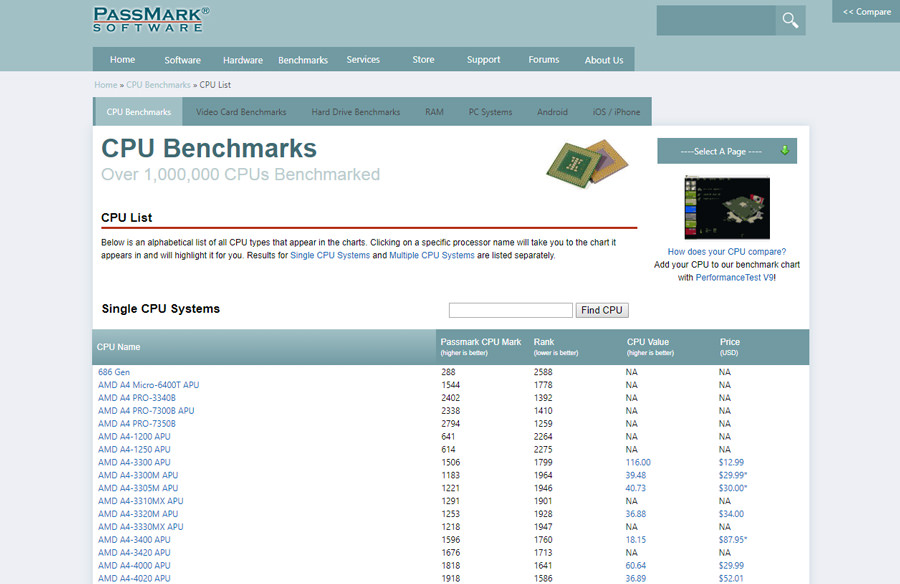Open the Hardware menu

[x=243, y=60]
